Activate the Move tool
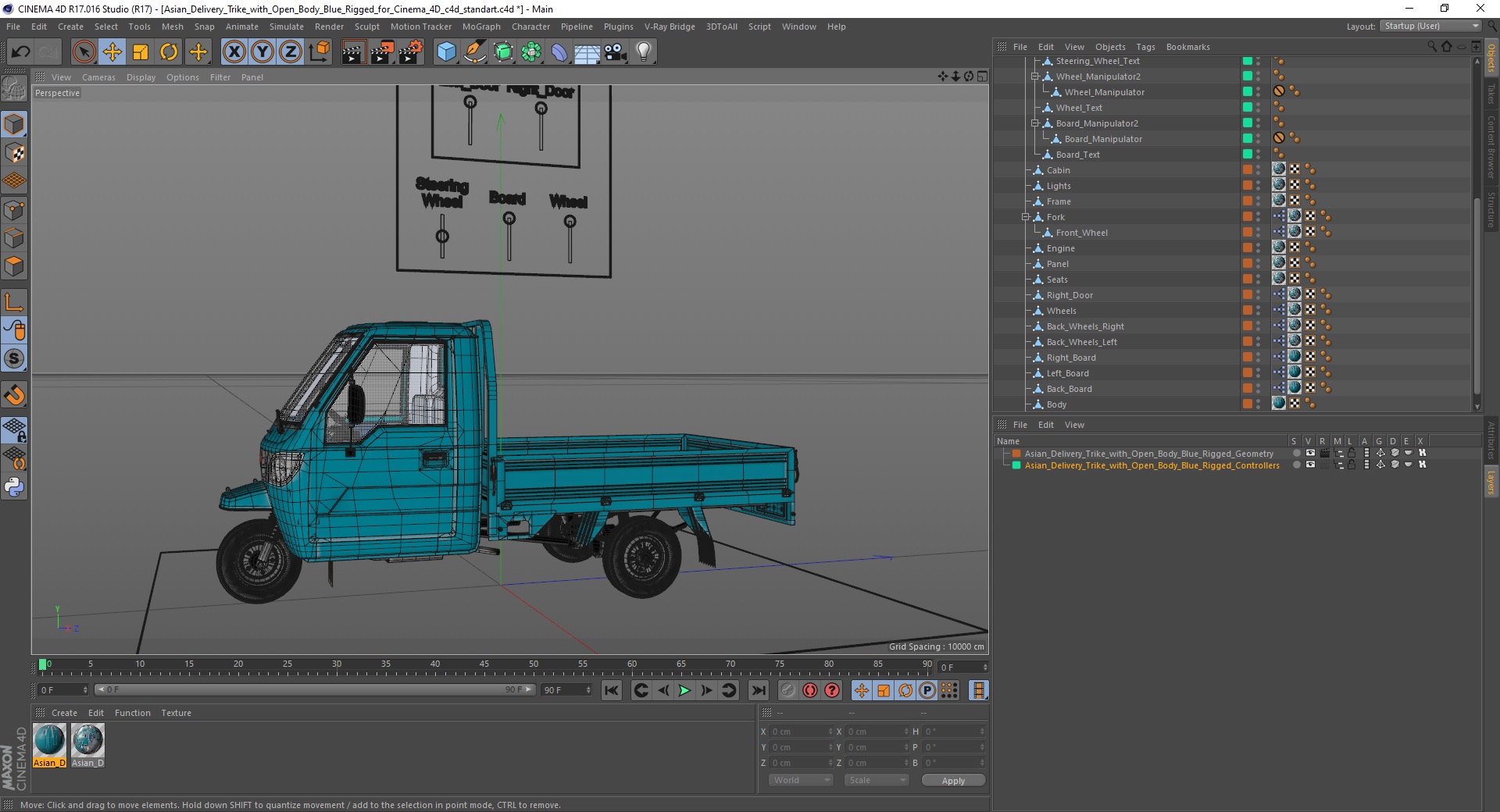The height and width of the screenshot is (812, 1500). point(112,52)
